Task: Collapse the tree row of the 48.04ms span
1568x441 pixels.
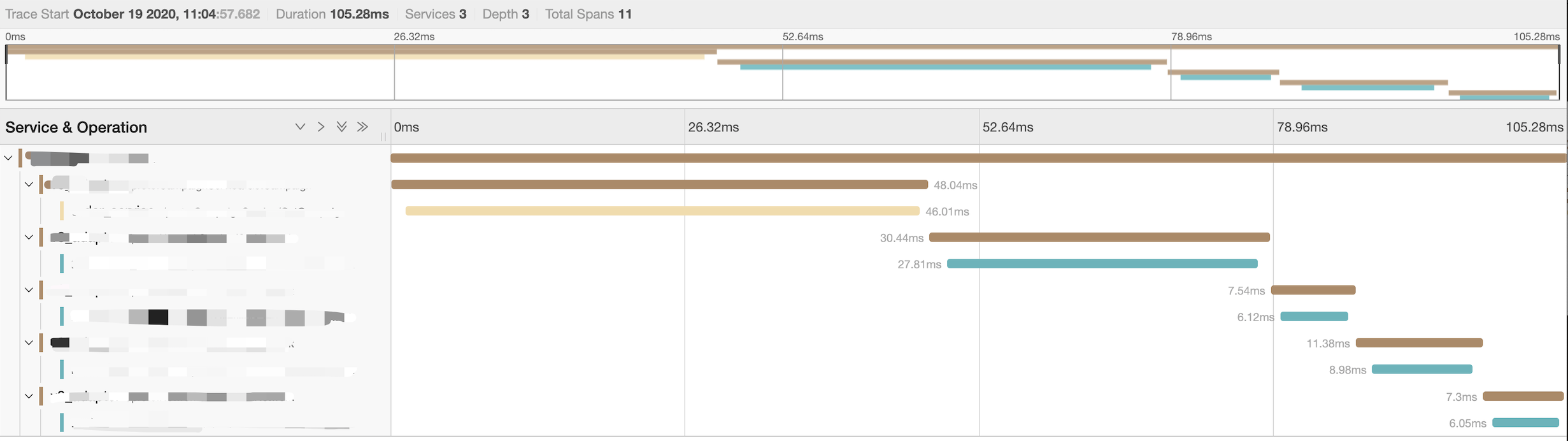Action: 29,185
